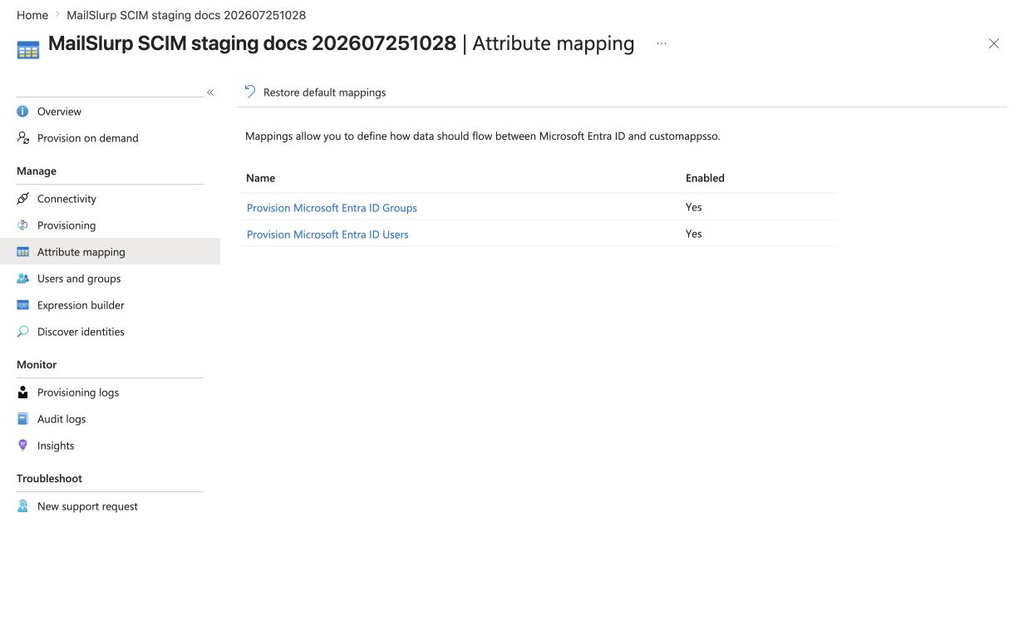Open Users and groups

pos(79,278)
